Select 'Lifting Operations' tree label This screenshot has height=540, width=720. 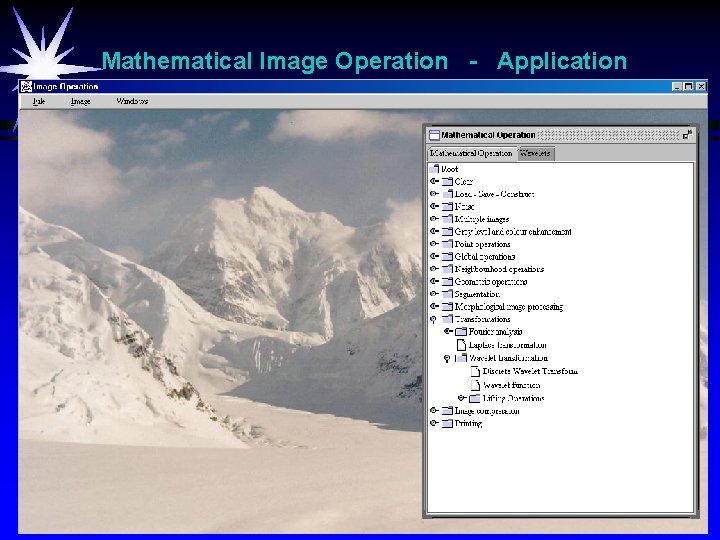point(513,398)
